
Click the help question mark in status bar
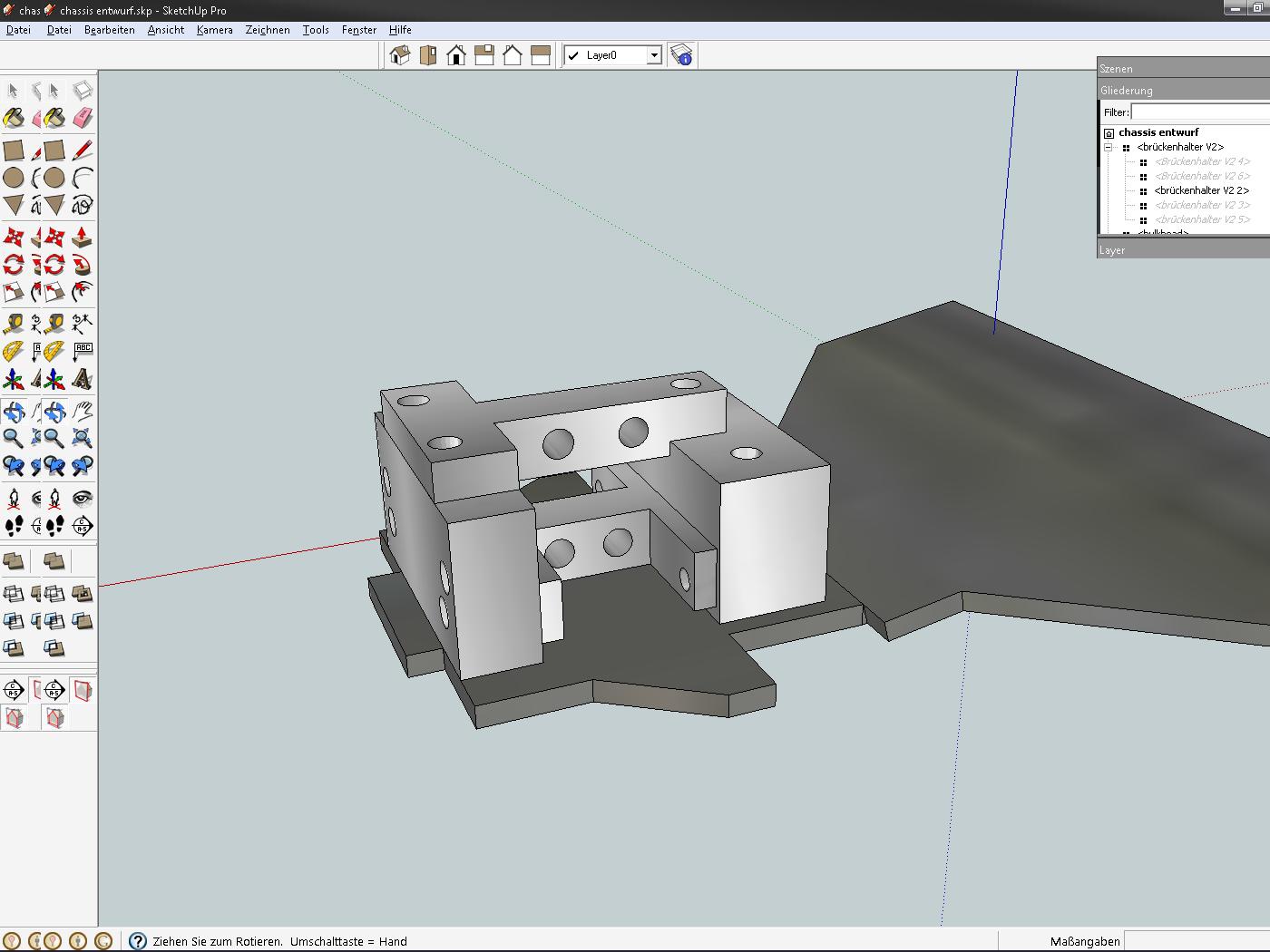click(138, 941)
